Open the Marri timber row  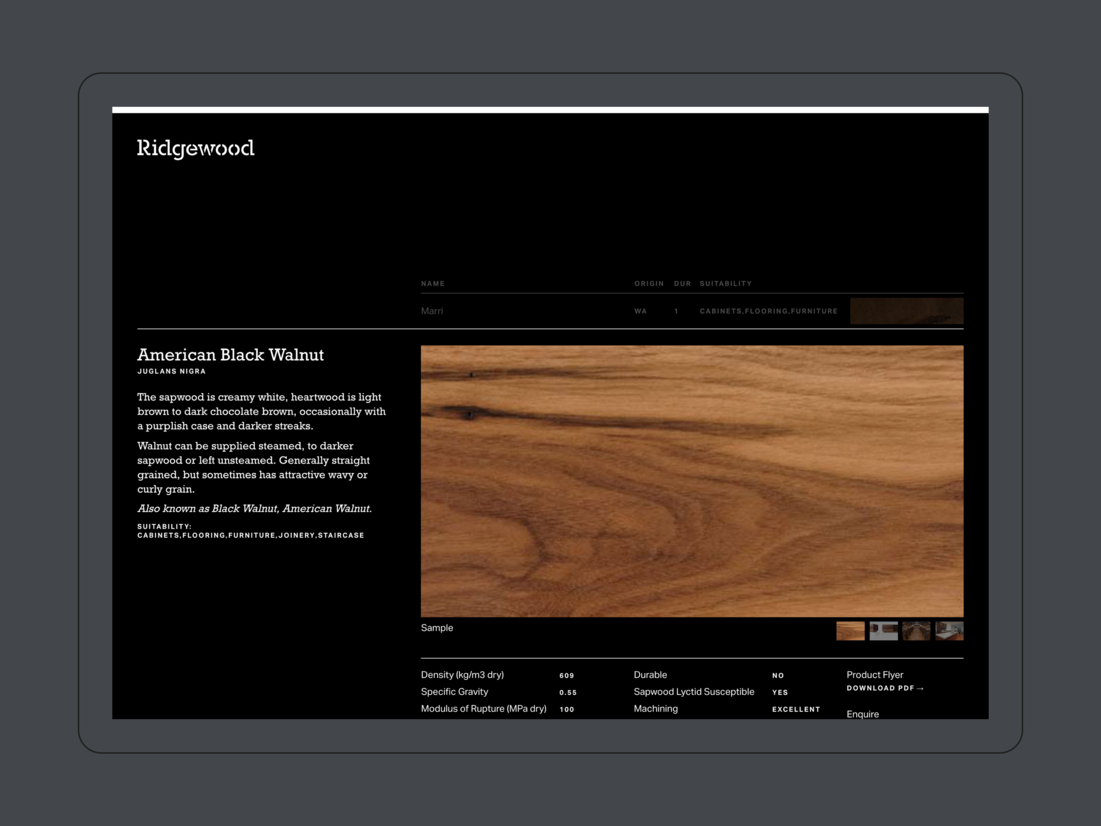tap(432, 311)
